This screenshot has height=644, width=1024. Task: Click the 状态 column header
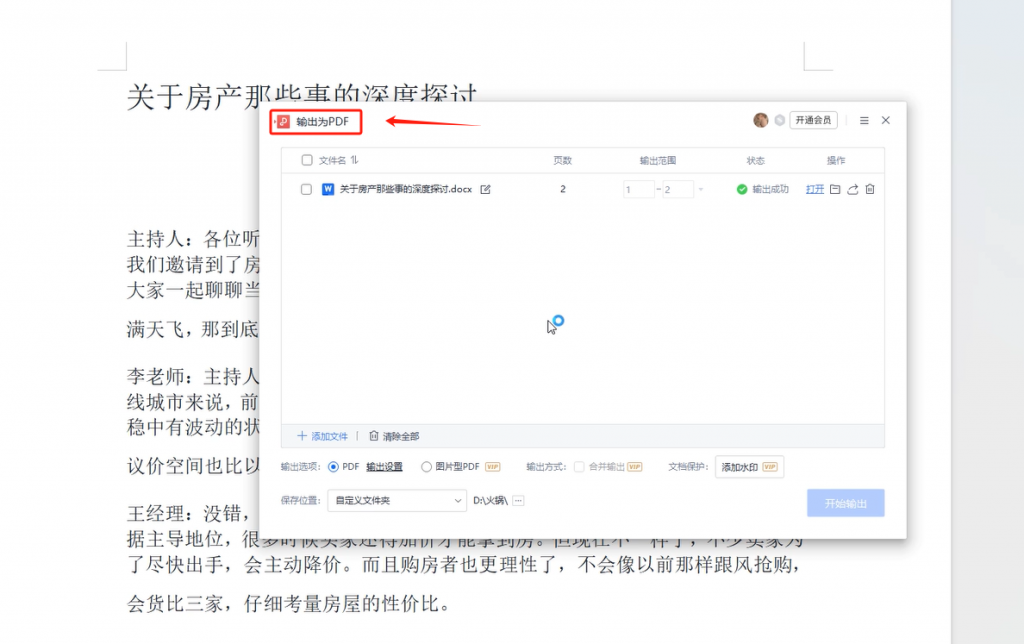point(756,160)
